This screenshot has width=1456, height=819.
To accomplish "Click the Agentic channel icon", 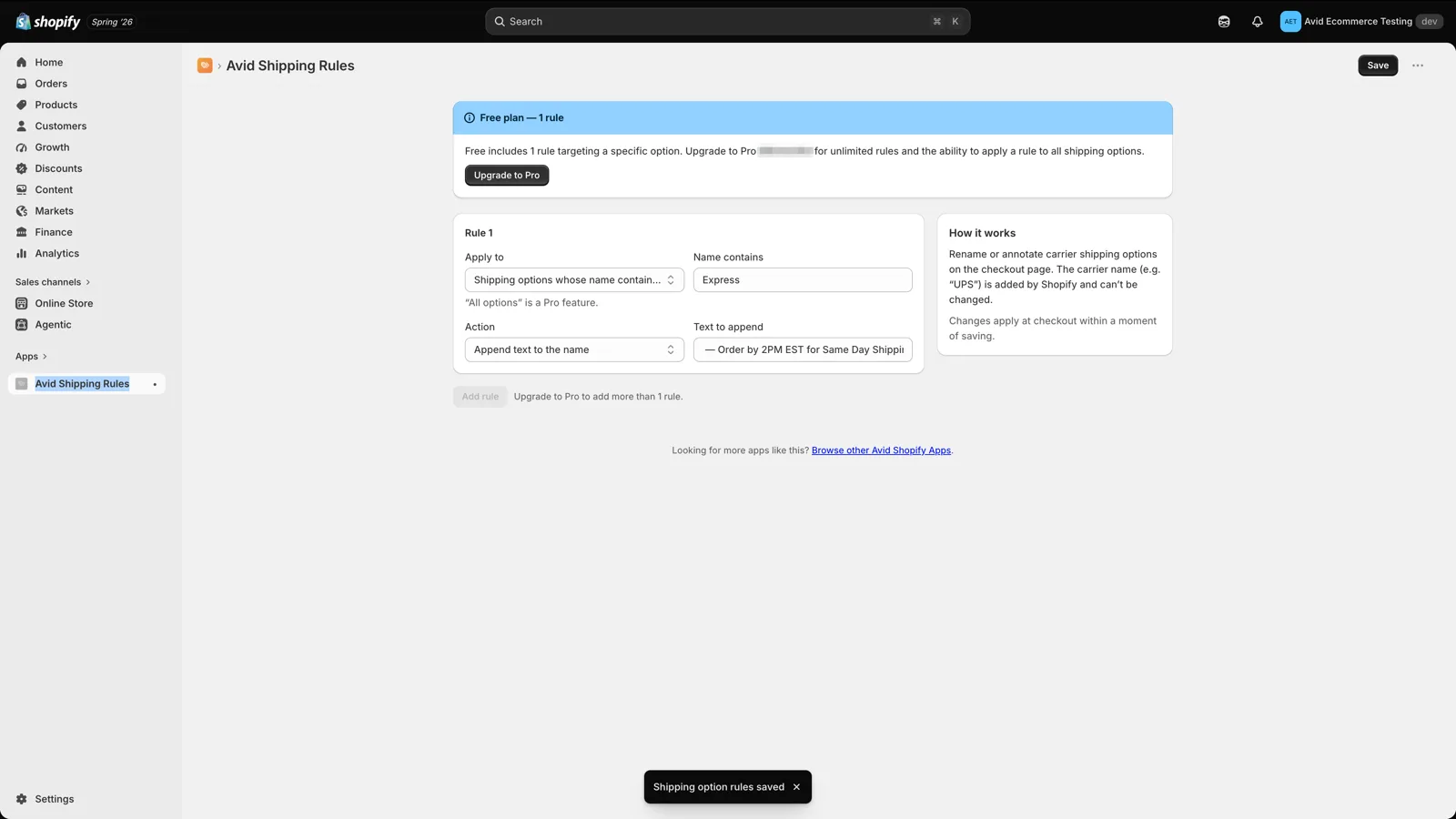I will 22,325.
